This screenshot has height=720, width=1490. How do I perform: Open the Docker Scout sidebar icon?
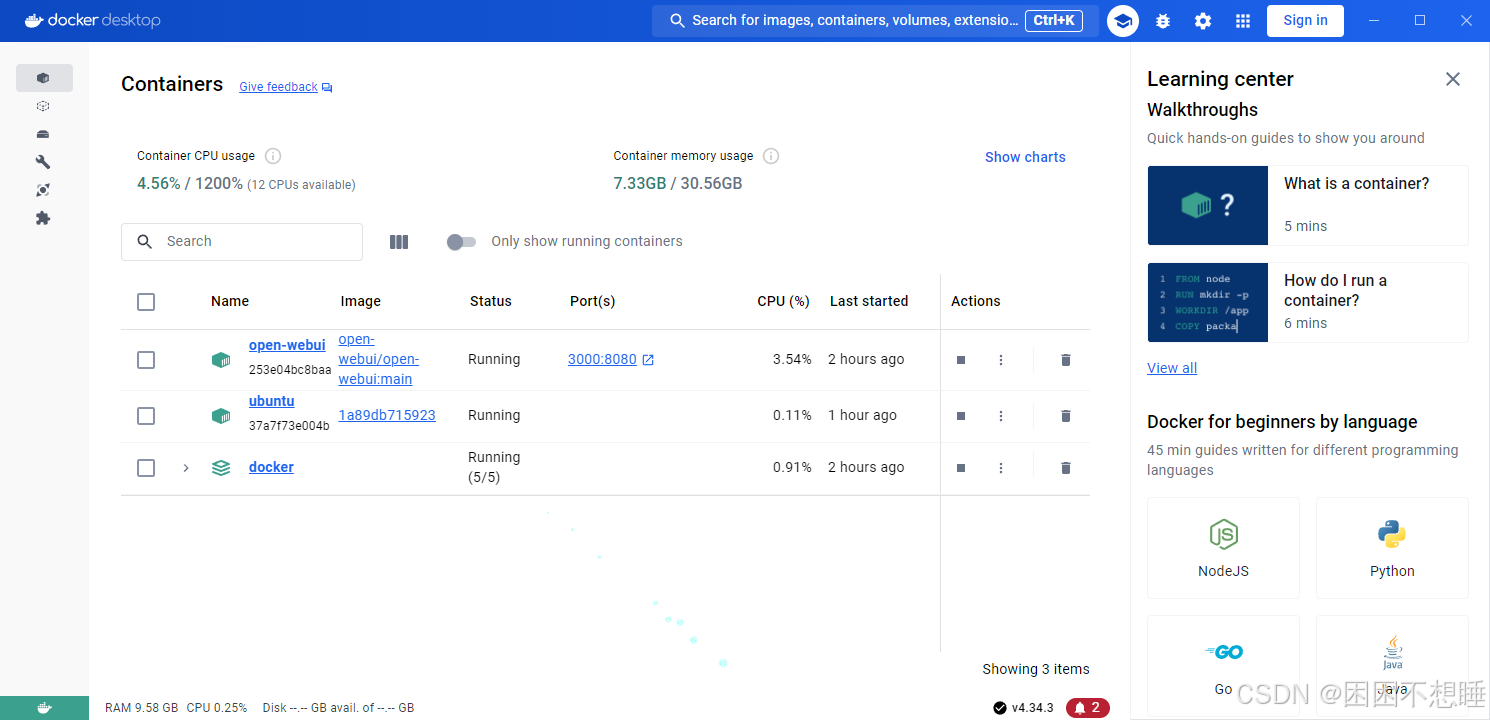point(43,190)
